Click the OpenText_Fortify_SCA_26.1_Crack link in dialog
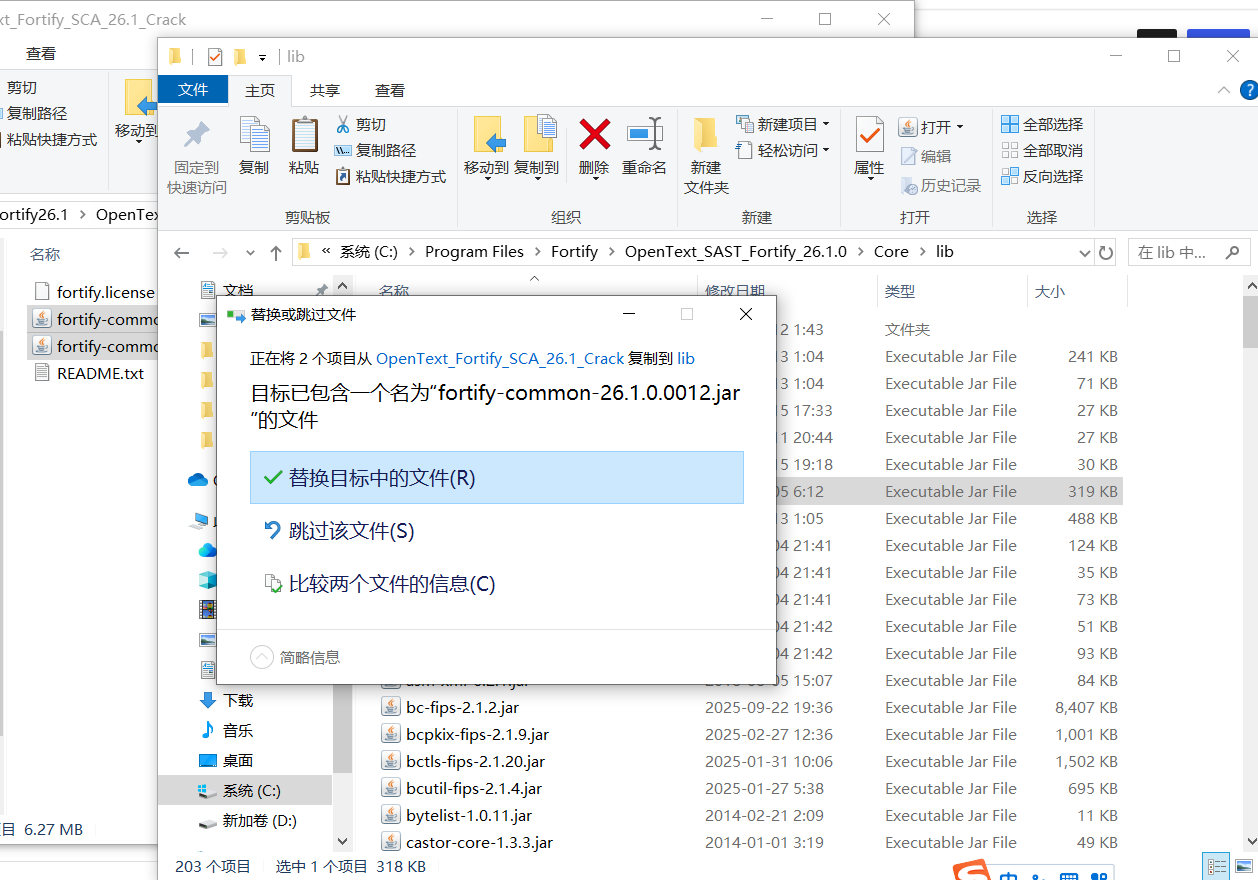 tap(500, 358)
